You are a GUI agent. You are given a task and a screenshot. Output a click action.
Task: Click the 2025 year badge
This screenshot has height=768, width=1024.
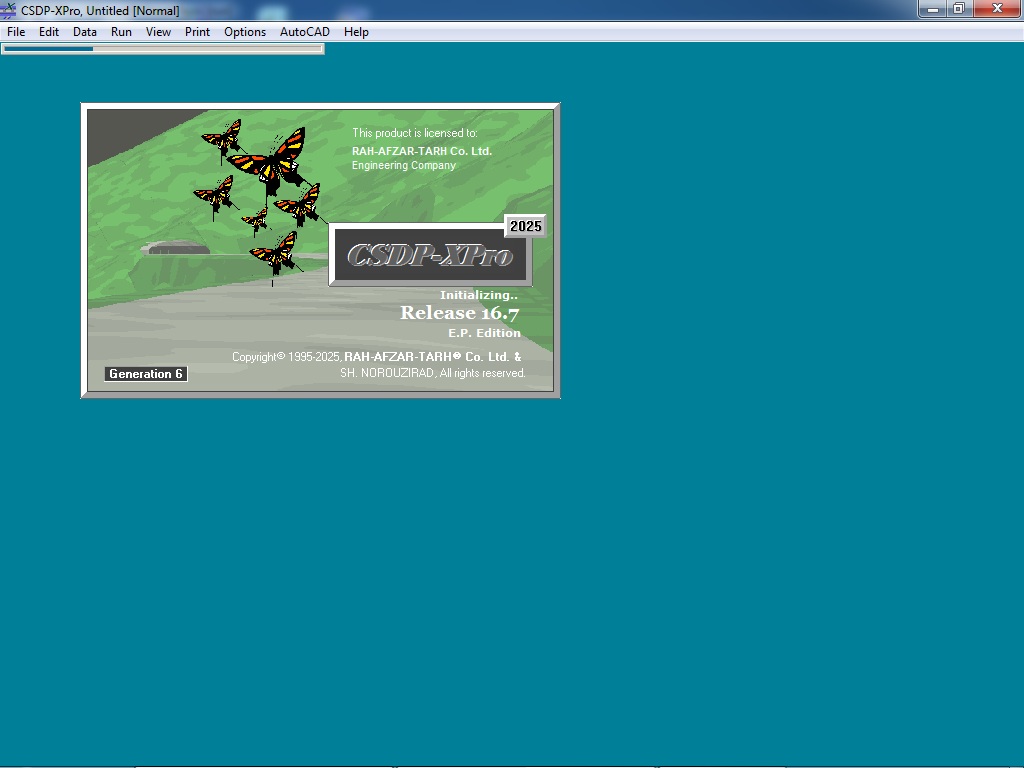click(x=526, y=226)
